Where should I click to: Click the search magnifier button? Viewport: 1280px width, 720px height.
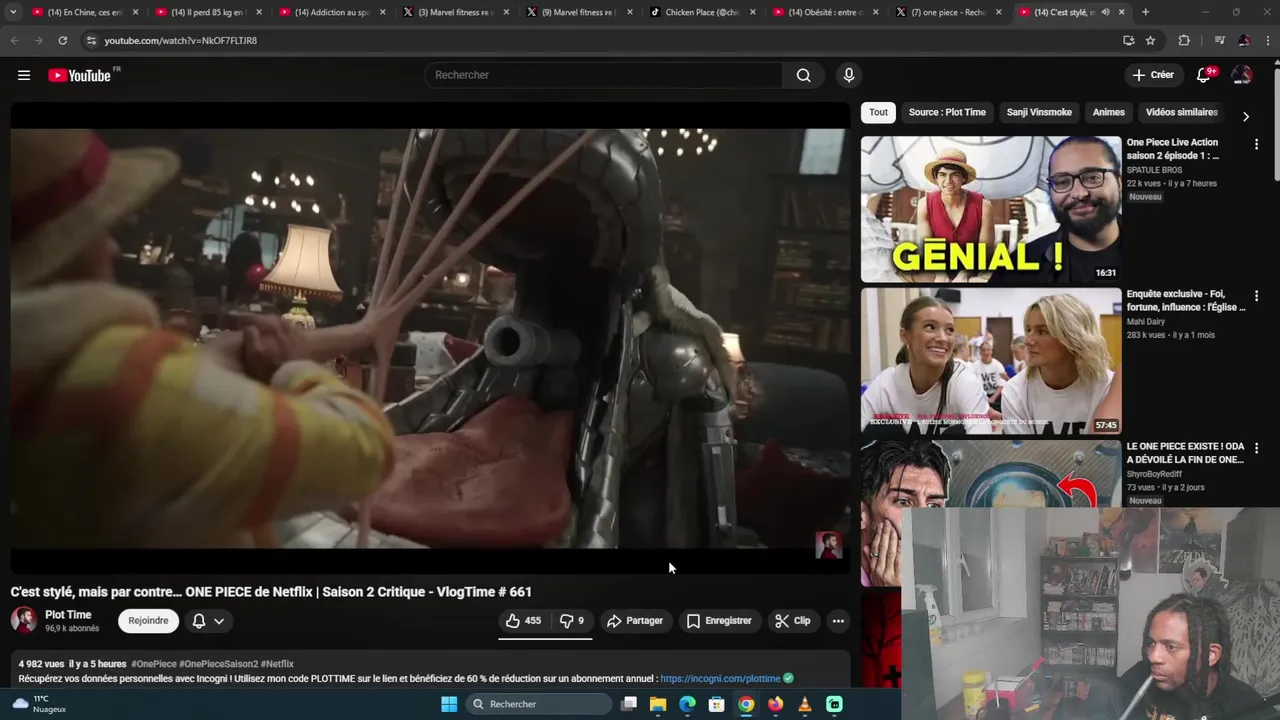click(804, 75)
